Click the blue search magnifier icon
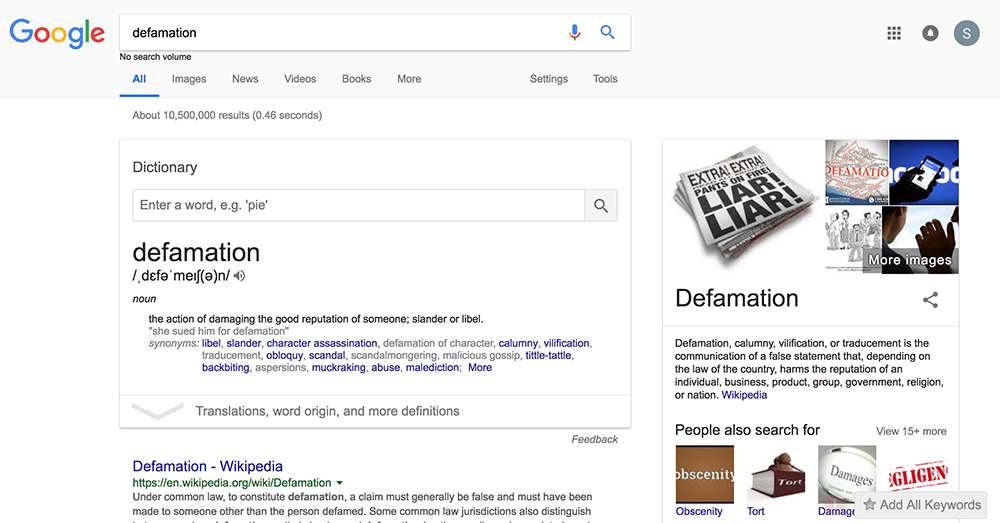The height and width of the screenshot is (523, 1000). point(607,32)
